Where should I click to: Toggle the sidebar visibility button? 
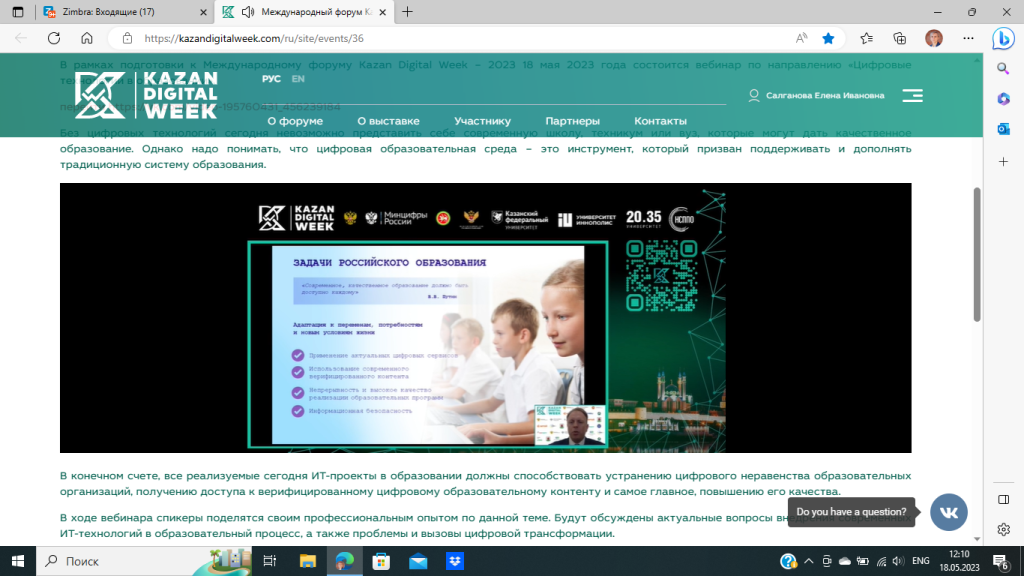pyautogui.click(x=1004, y=500)
